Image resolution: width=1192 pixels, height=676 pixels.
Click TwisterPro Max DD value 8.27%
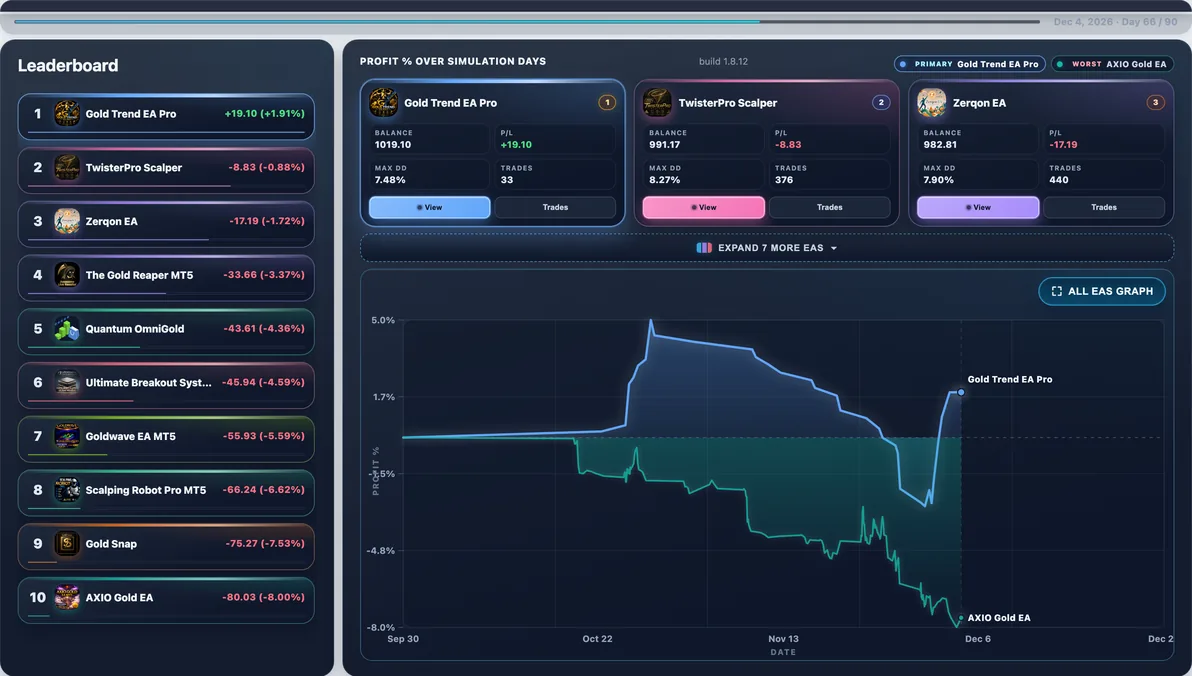coord(664,180)
